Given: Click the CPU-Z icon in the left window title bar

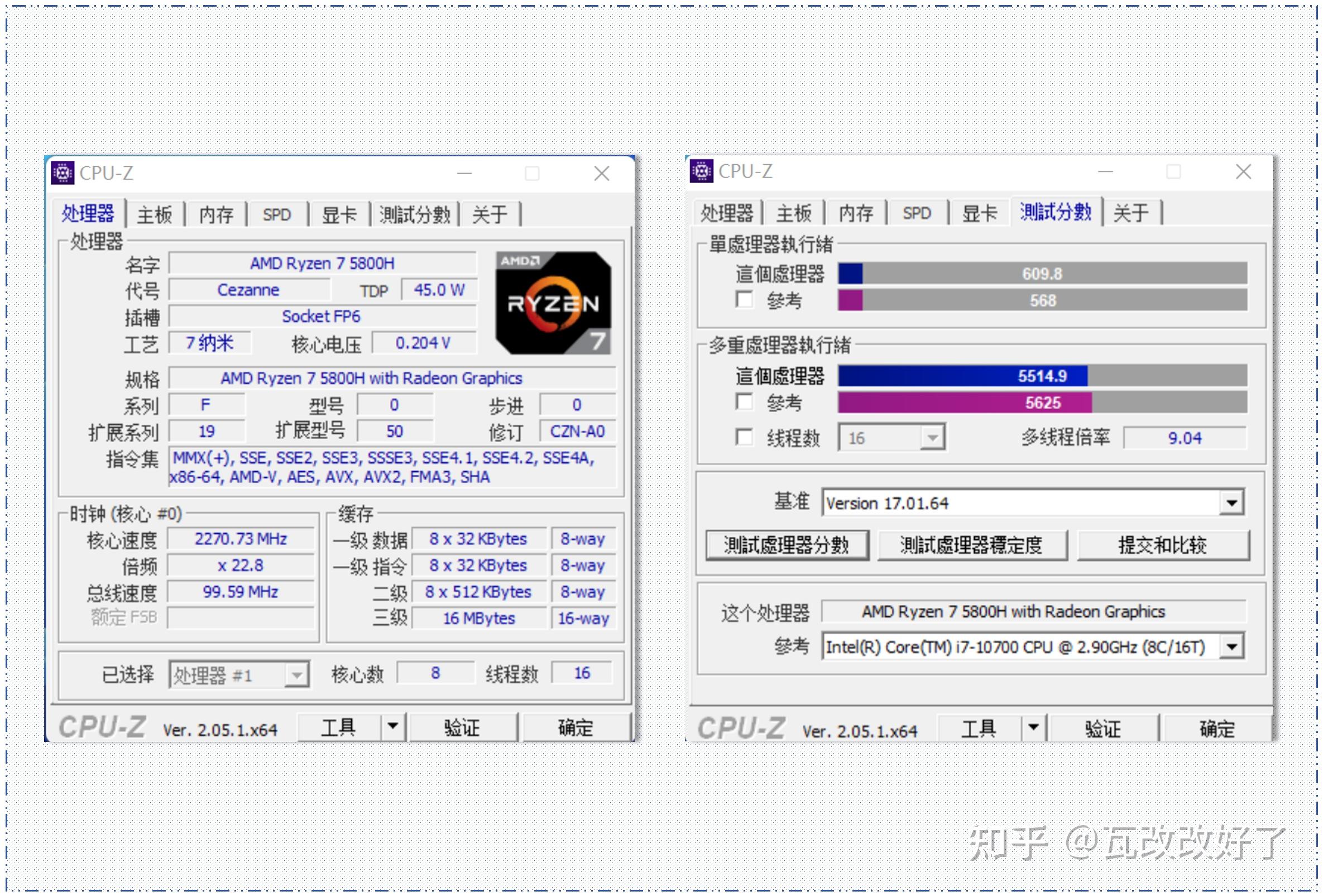Looking at the screenshot, I should (63, 173).
